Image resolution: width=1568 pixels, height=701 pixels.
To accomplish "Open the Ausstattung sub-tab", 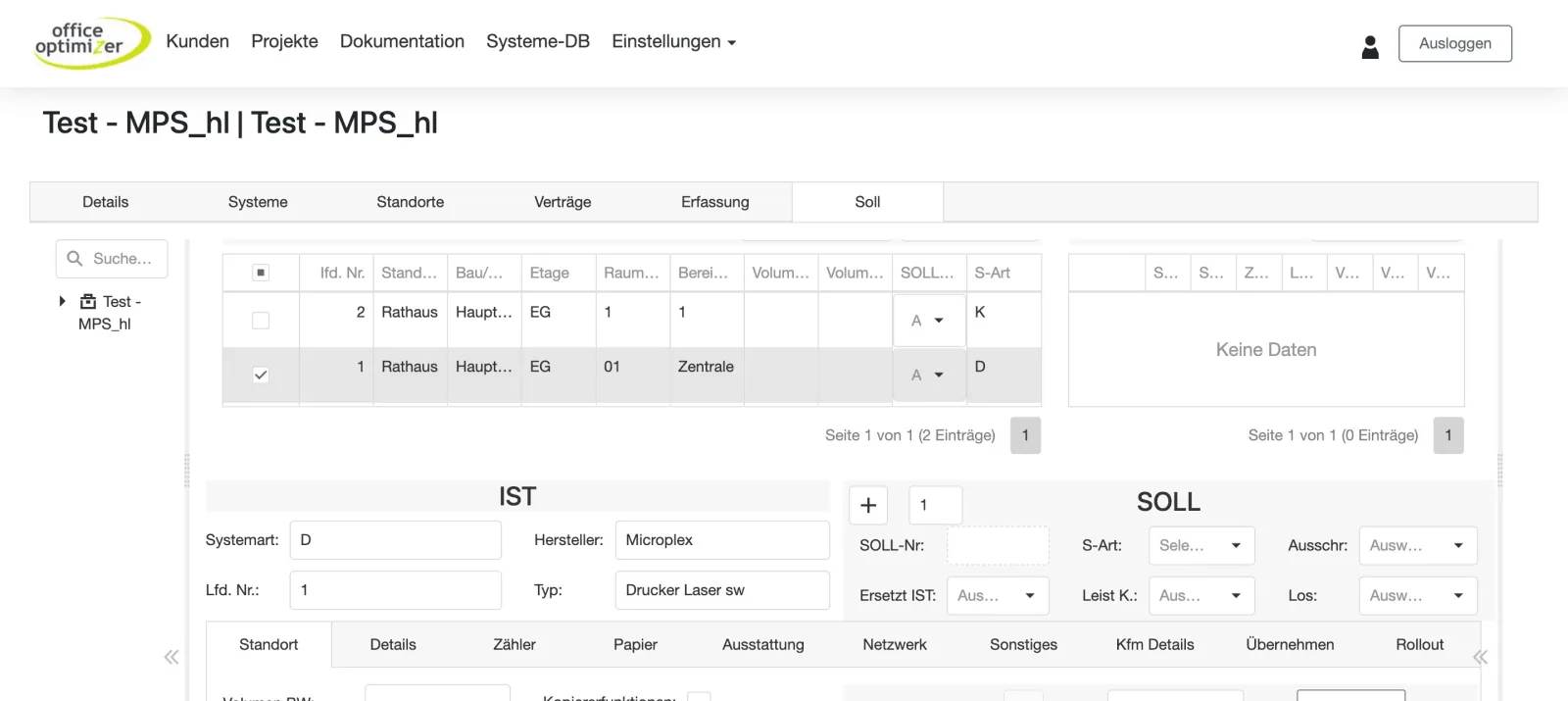I will 763,644.
